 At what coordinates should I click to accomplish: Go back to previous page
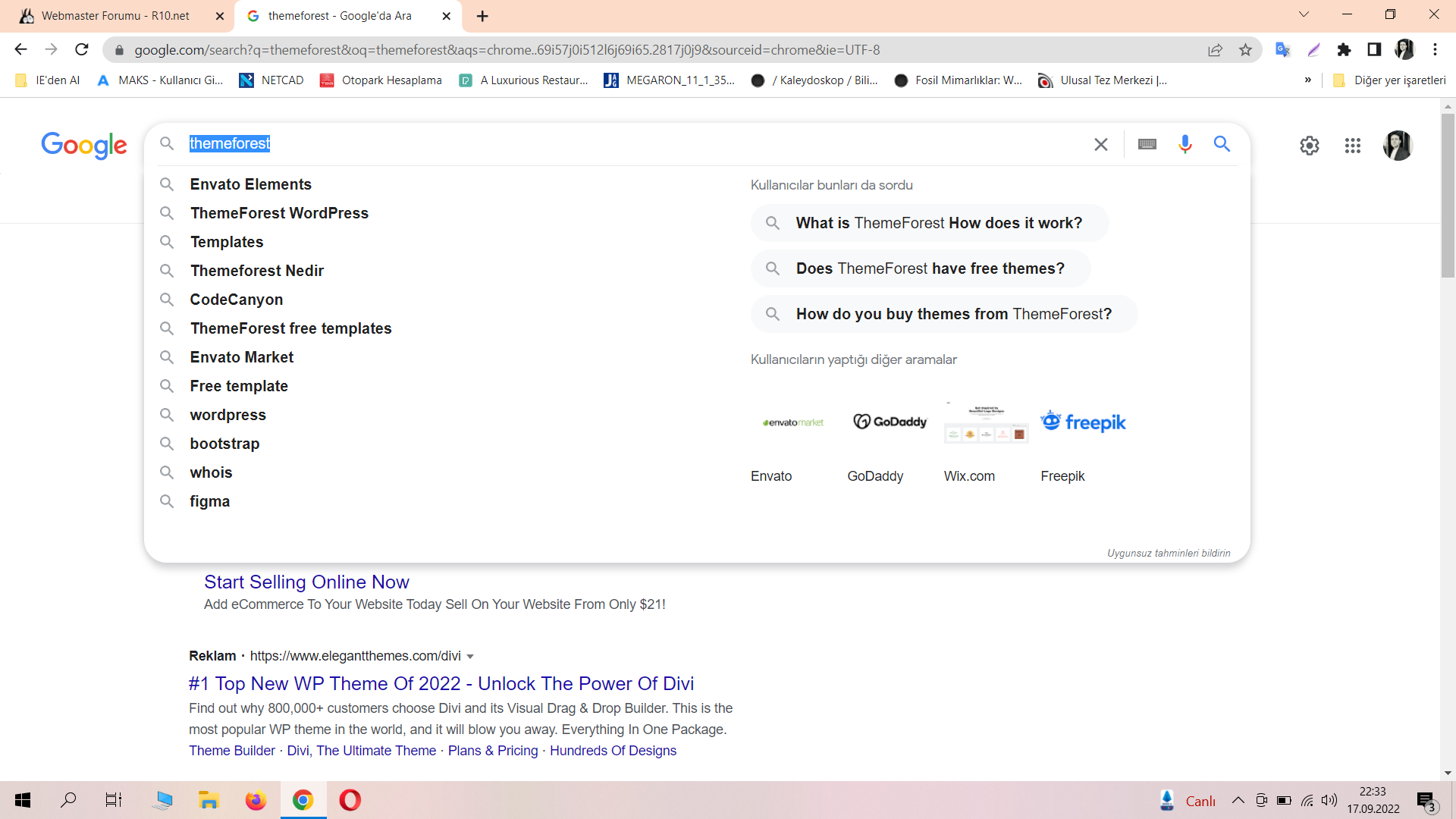click(20, 49)
